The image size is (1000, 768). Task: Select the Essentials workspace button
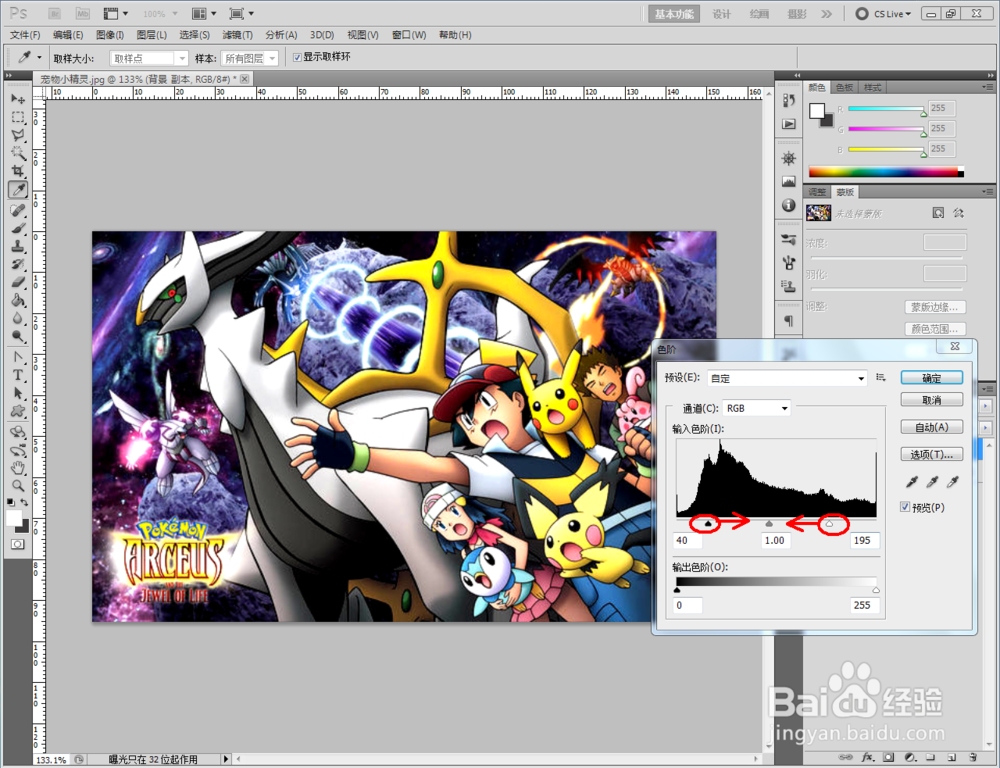[x=673, y=14]
